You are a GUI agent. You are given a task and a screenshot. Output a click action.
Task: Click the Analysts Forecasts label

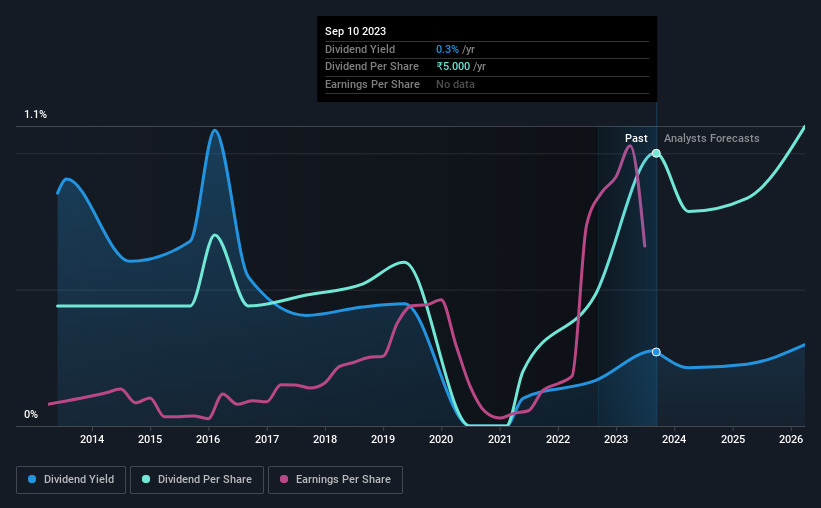tap(712, 138)
